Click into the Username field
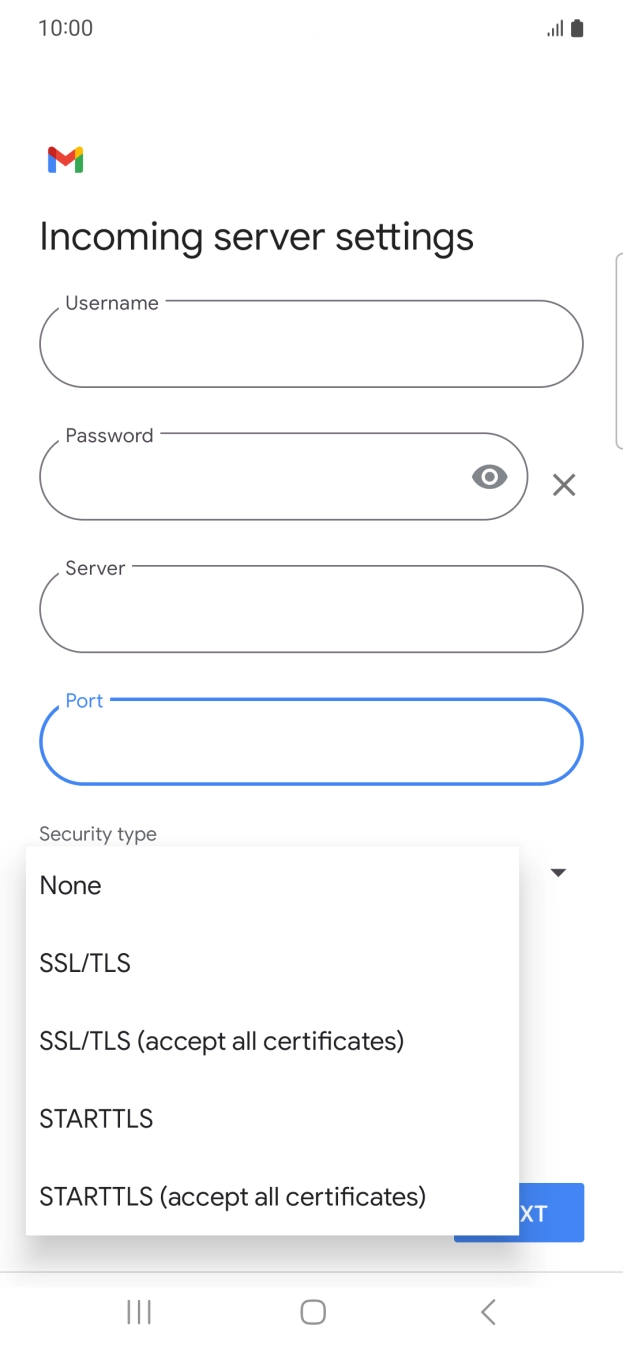 tap(311, 344)
